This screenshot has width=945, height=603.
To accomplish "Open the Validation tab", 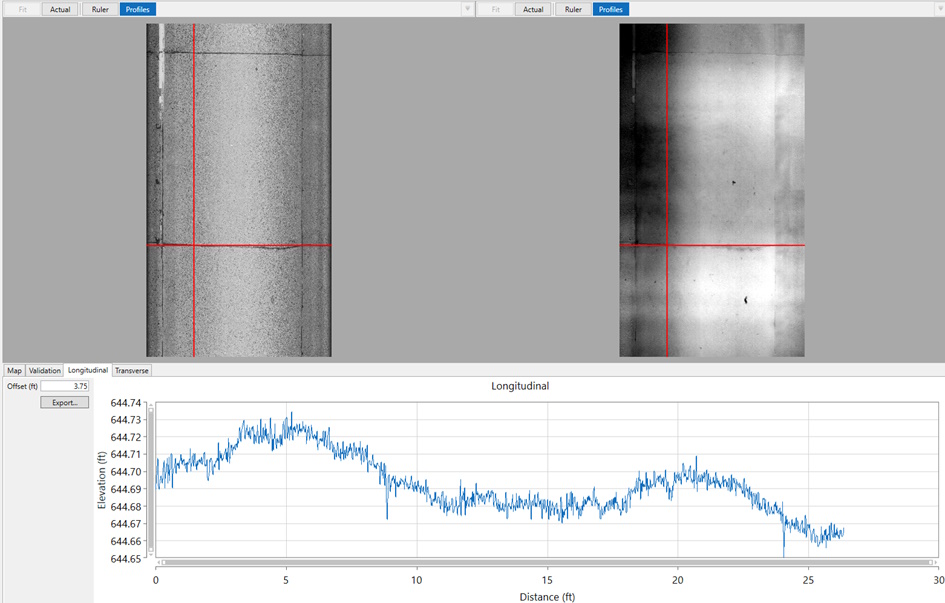I will point(45,370).
